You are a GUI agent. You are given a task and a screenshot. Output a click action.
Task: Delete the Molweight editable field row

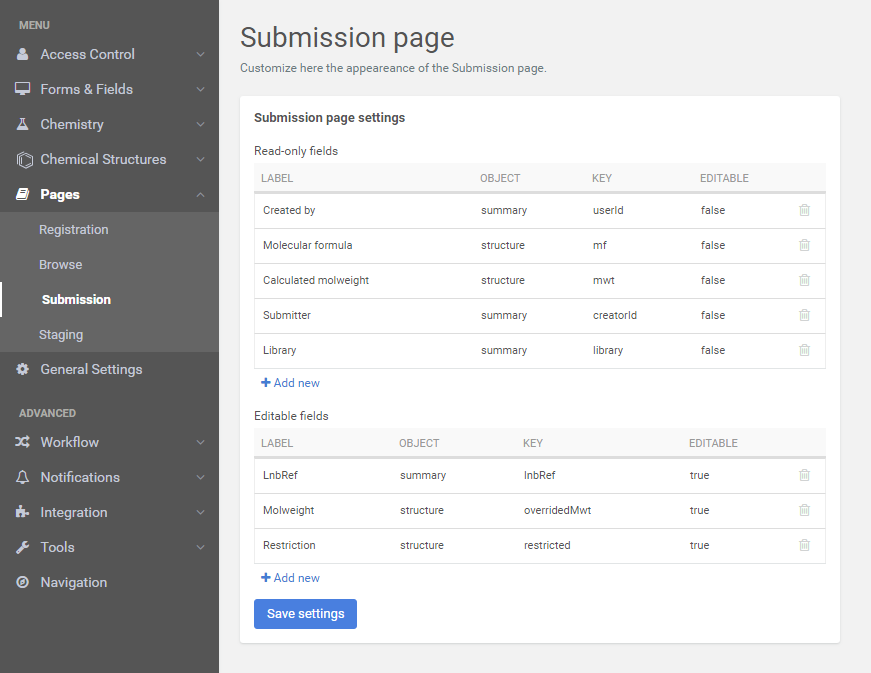tap(804, 510)
